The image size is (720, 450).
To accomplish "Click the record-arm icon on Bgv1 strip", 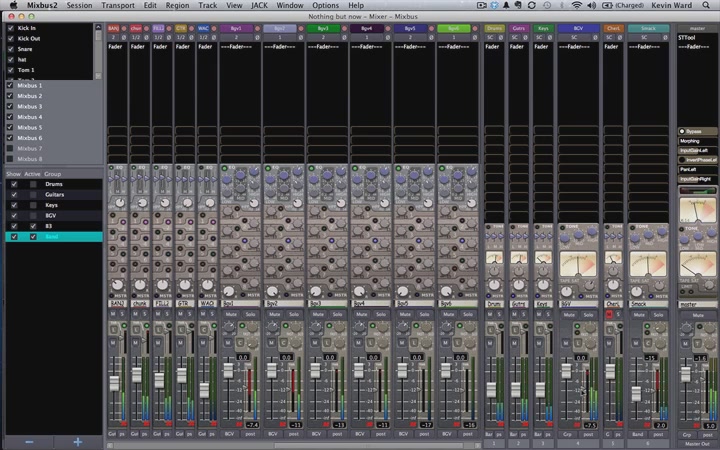I will click(x=257, y=28).
